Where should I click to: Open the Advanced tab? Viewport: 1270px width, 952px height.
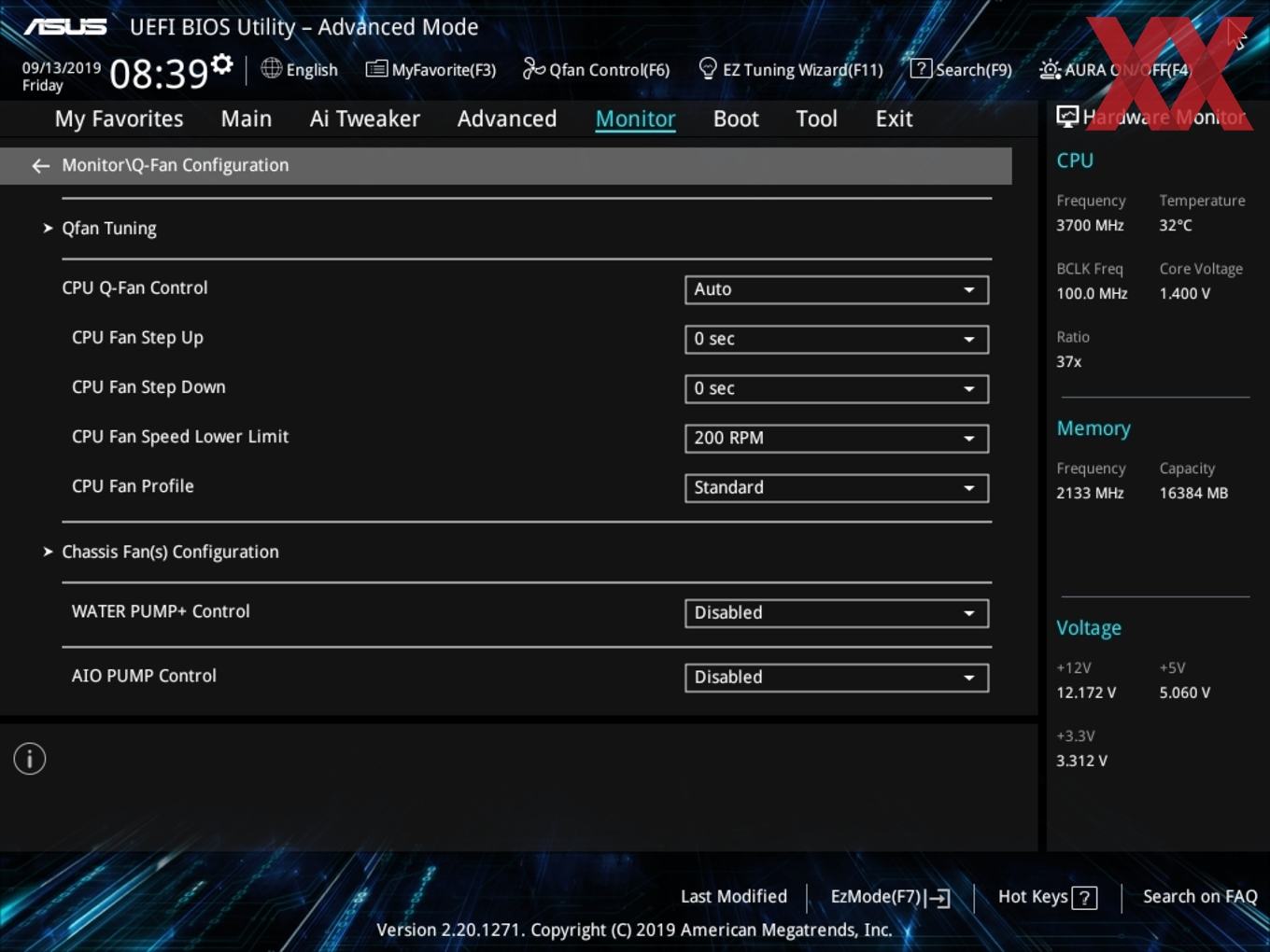[x=507, y=119]
